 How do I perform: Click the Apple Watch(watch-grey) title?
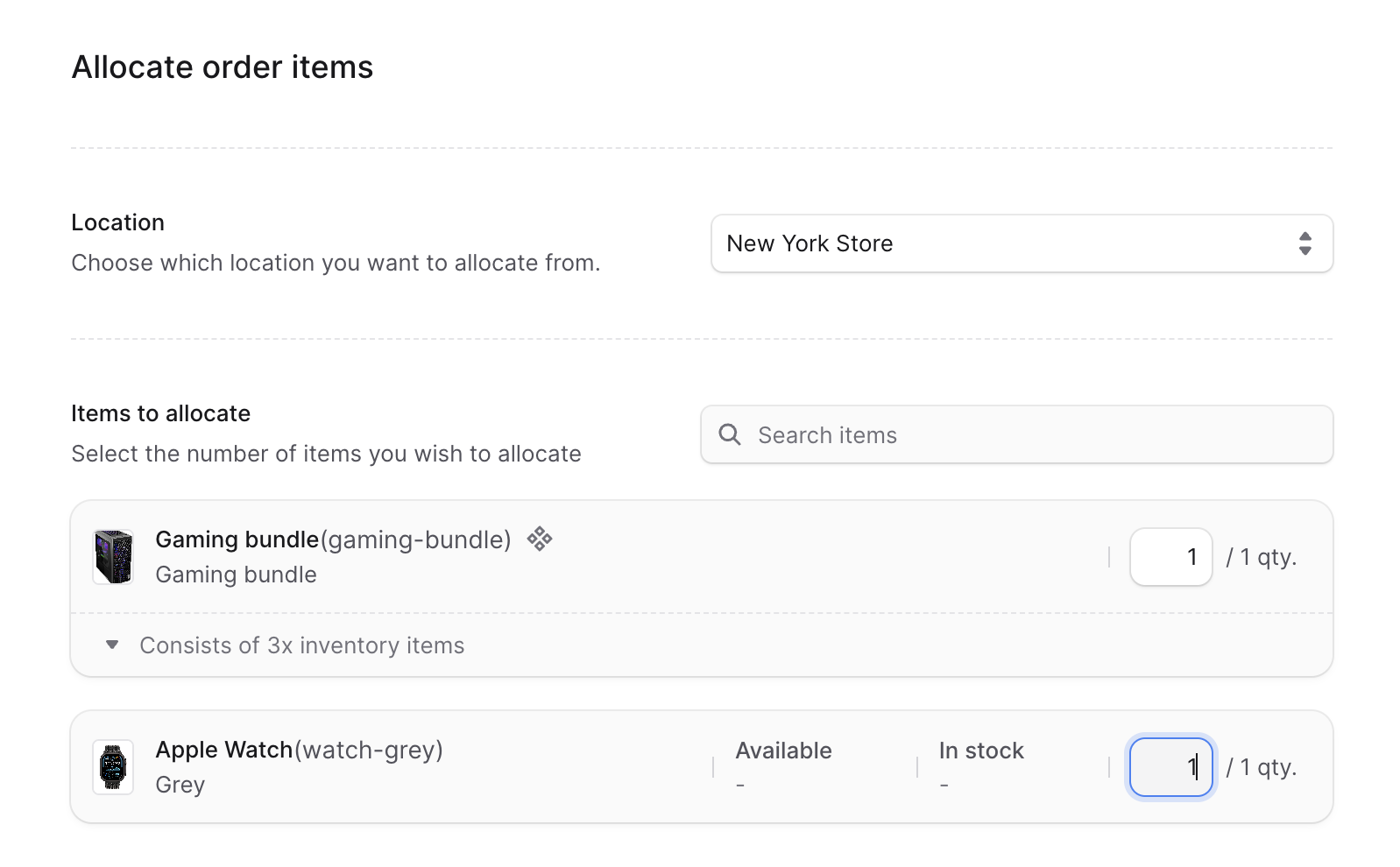tap(299, 750)
